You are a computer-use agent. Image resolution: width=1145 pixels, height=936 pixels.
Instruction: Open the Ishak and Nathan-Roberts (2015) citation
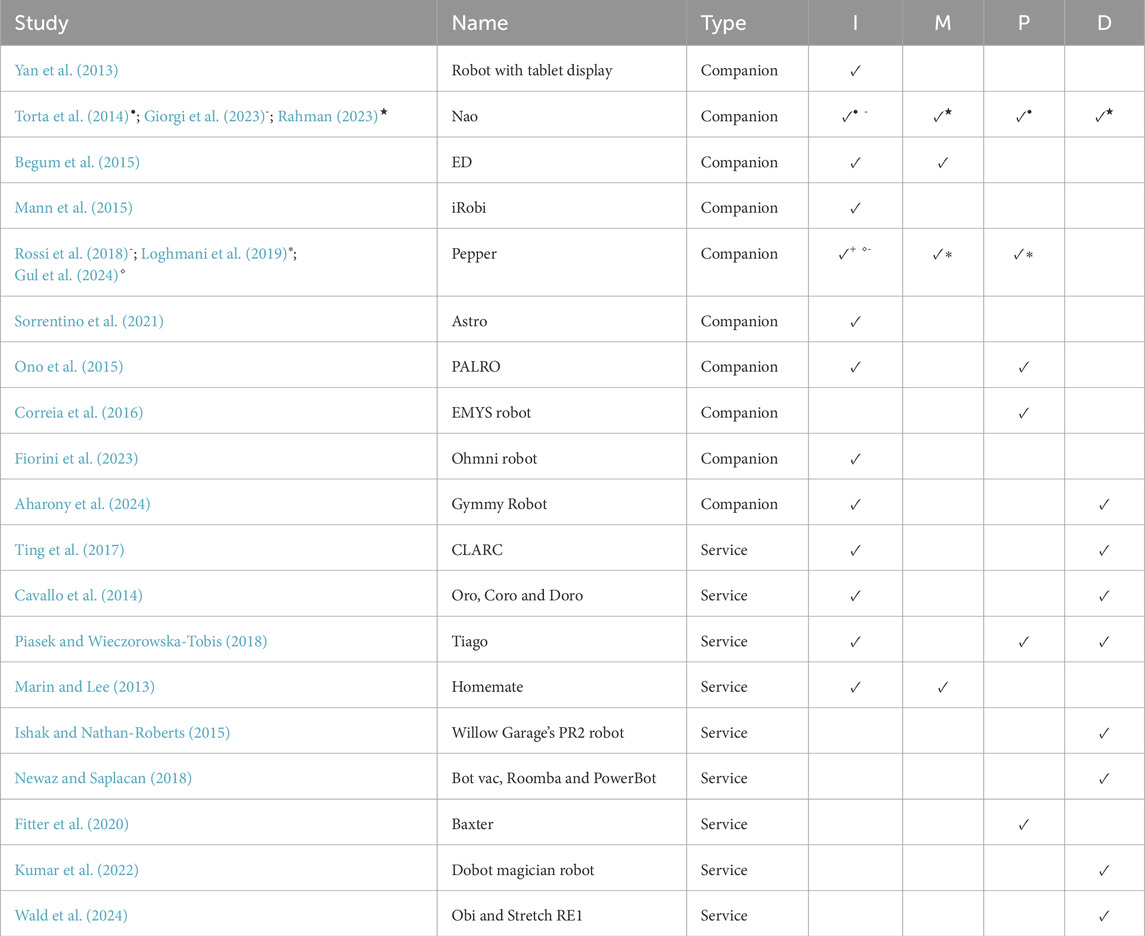(x=122, y=733)
